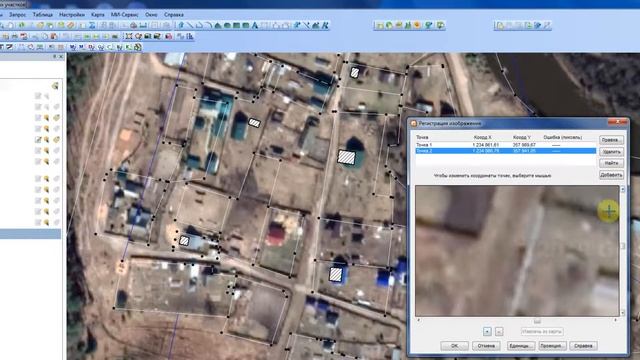Open the Таблица menu
This screenshot has height=360, width=640.
(42, 15)
